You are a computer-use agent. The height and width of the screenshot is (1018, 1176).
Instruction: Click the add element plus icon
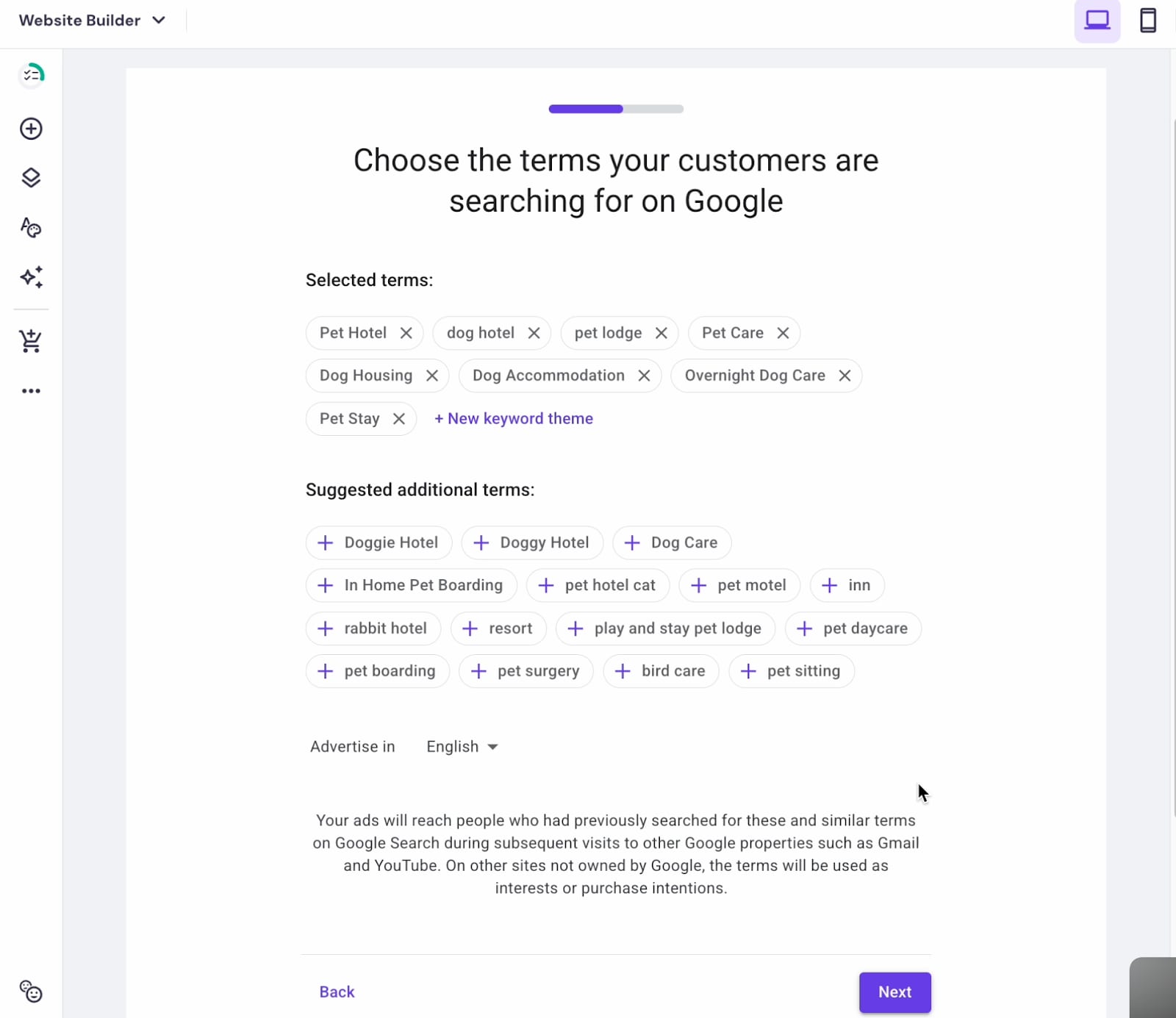pyautogui.click(x=31, y=129)
